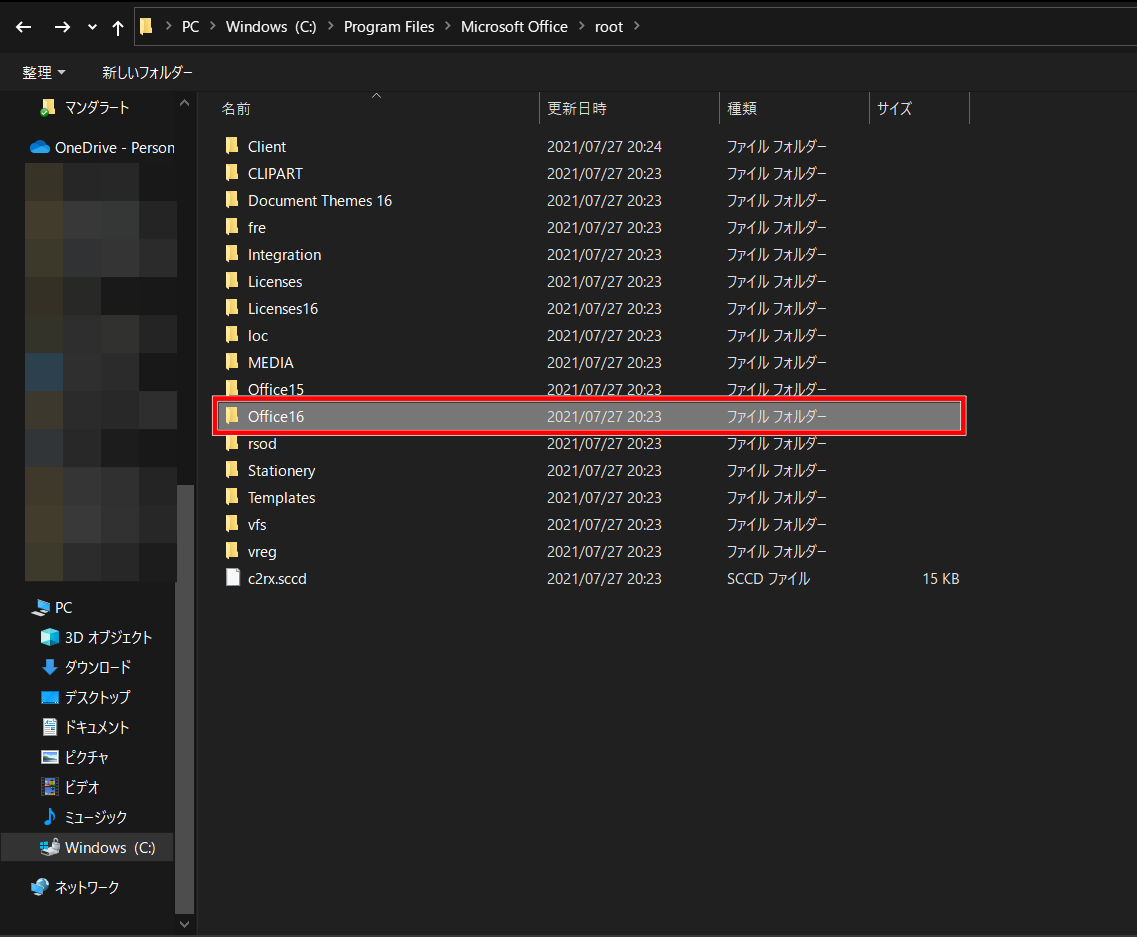Click navigation pane scroll down arrow
Viewport: 1137px width, 937px height.
(x=184, y=924)
